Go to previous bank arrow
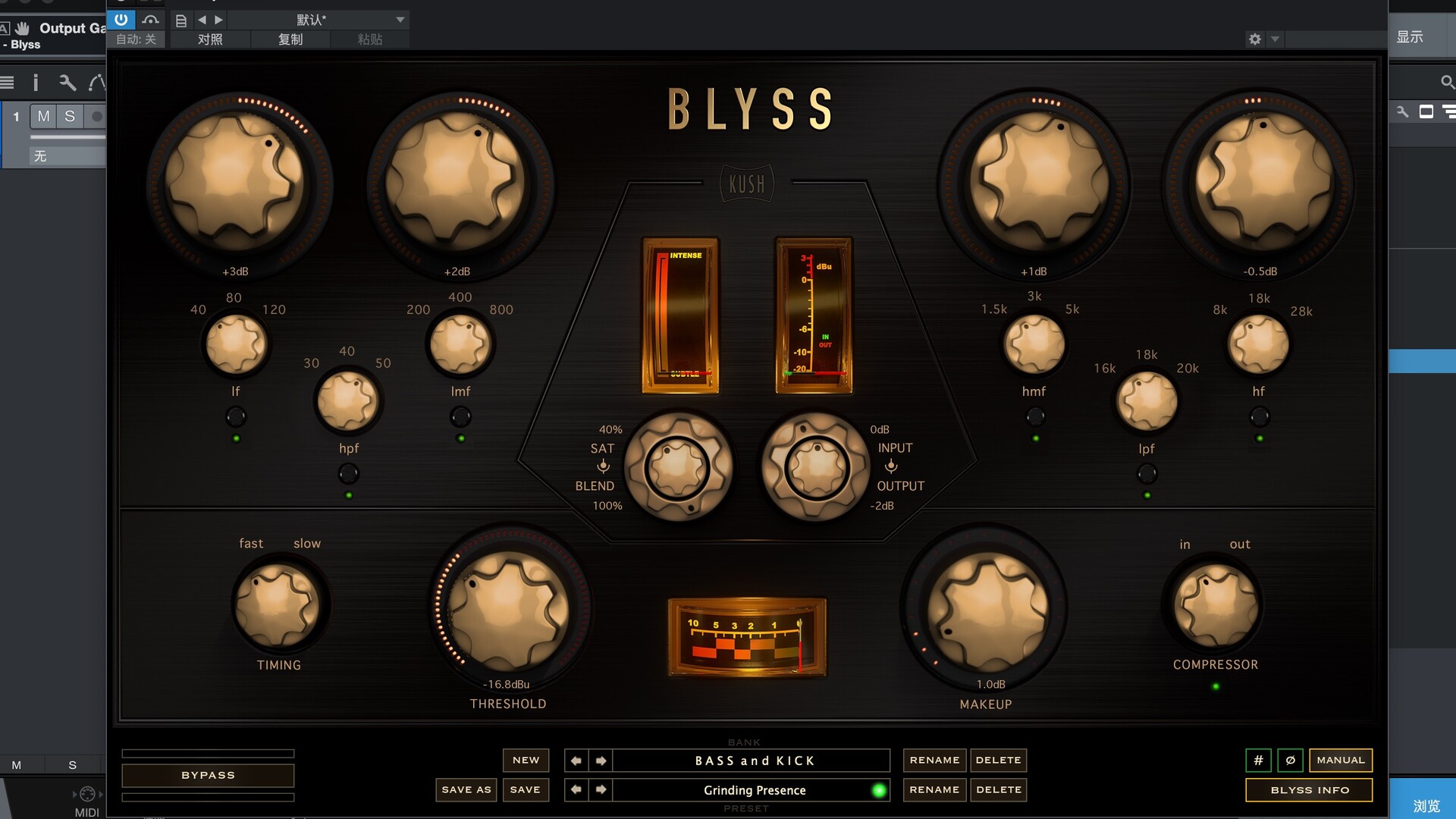 (x=576, y=761)
